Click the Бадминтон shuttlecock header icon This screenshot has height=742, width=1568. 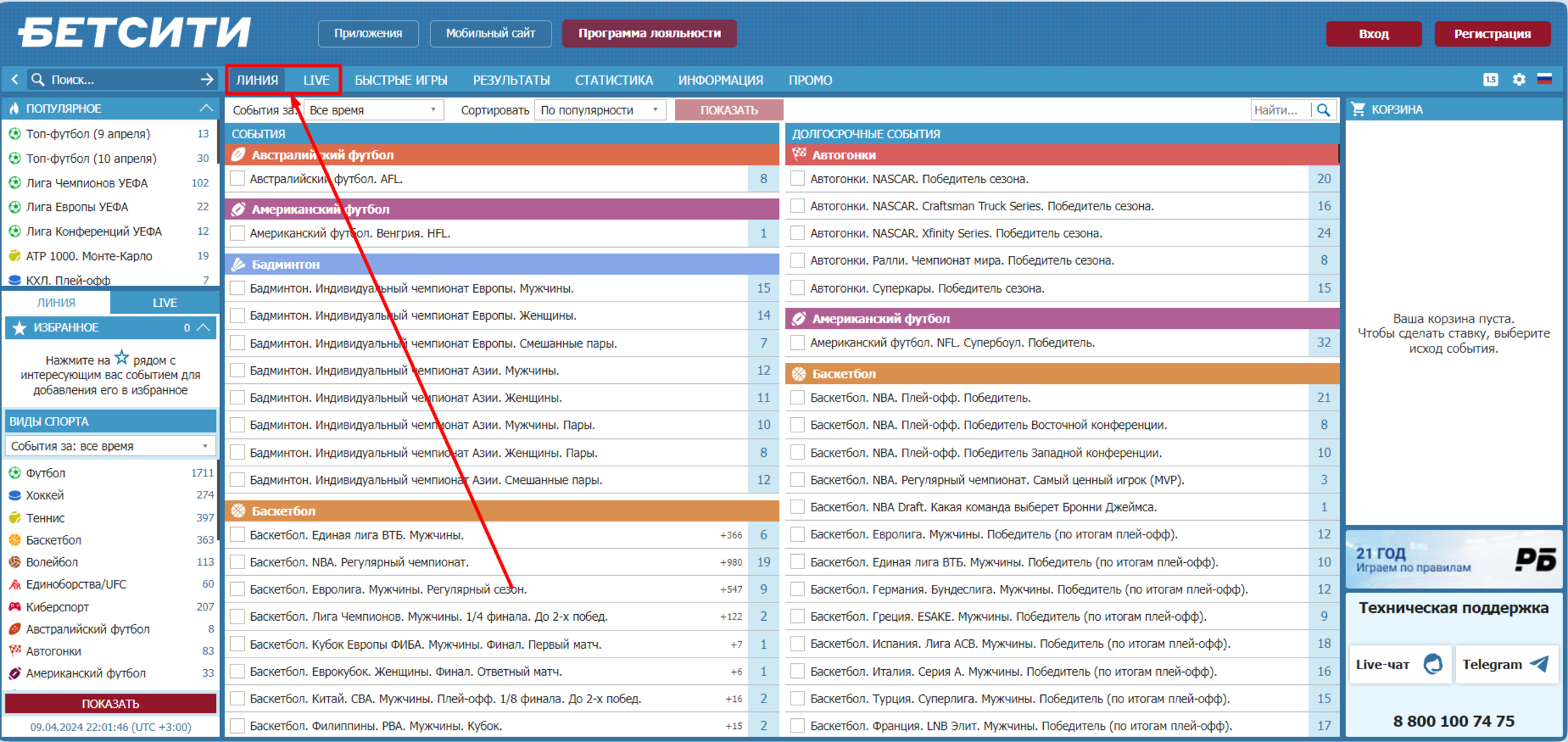(x=238, y=264)
